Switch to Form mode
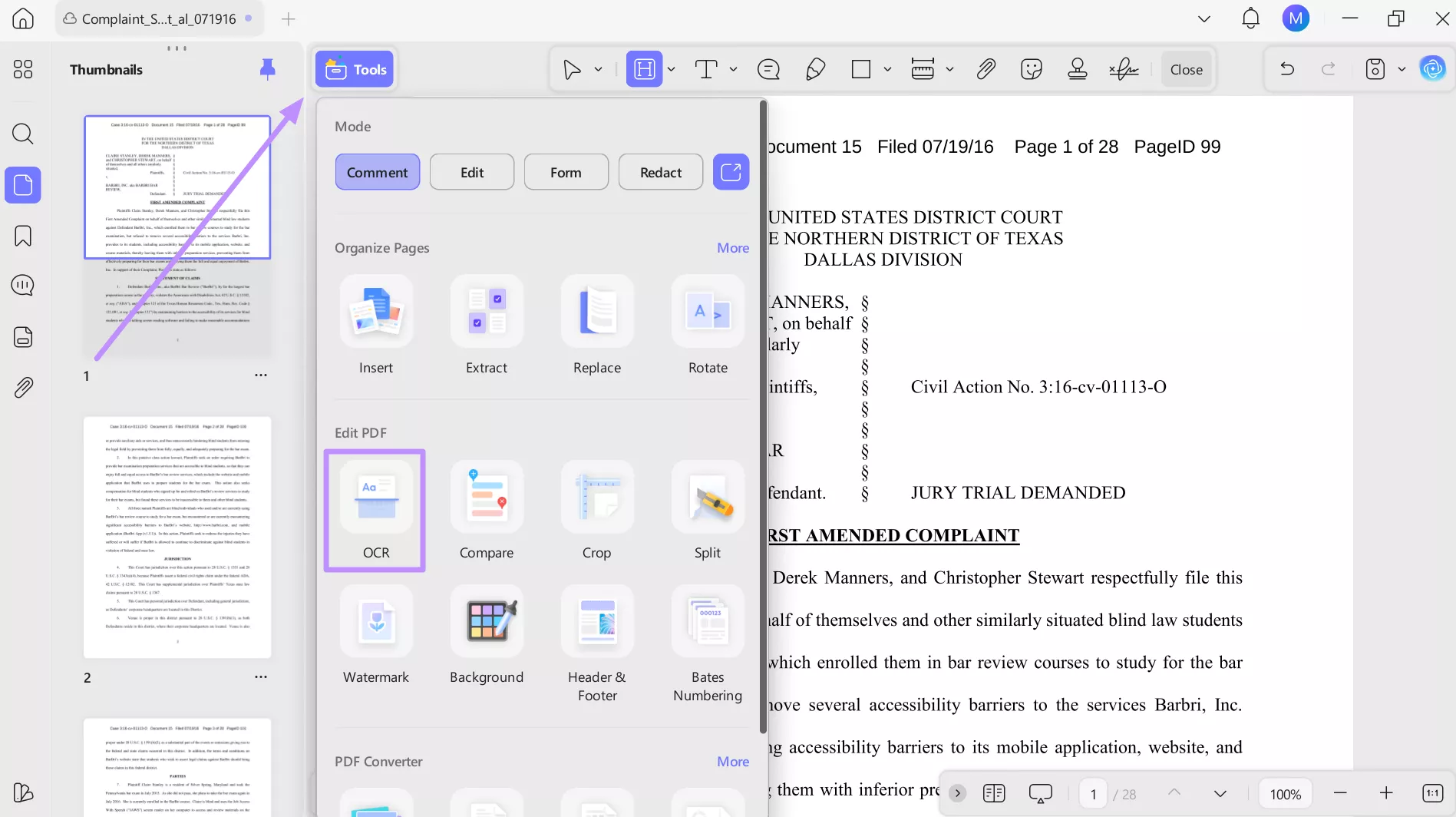The image size is (1456, 817). 566,171
